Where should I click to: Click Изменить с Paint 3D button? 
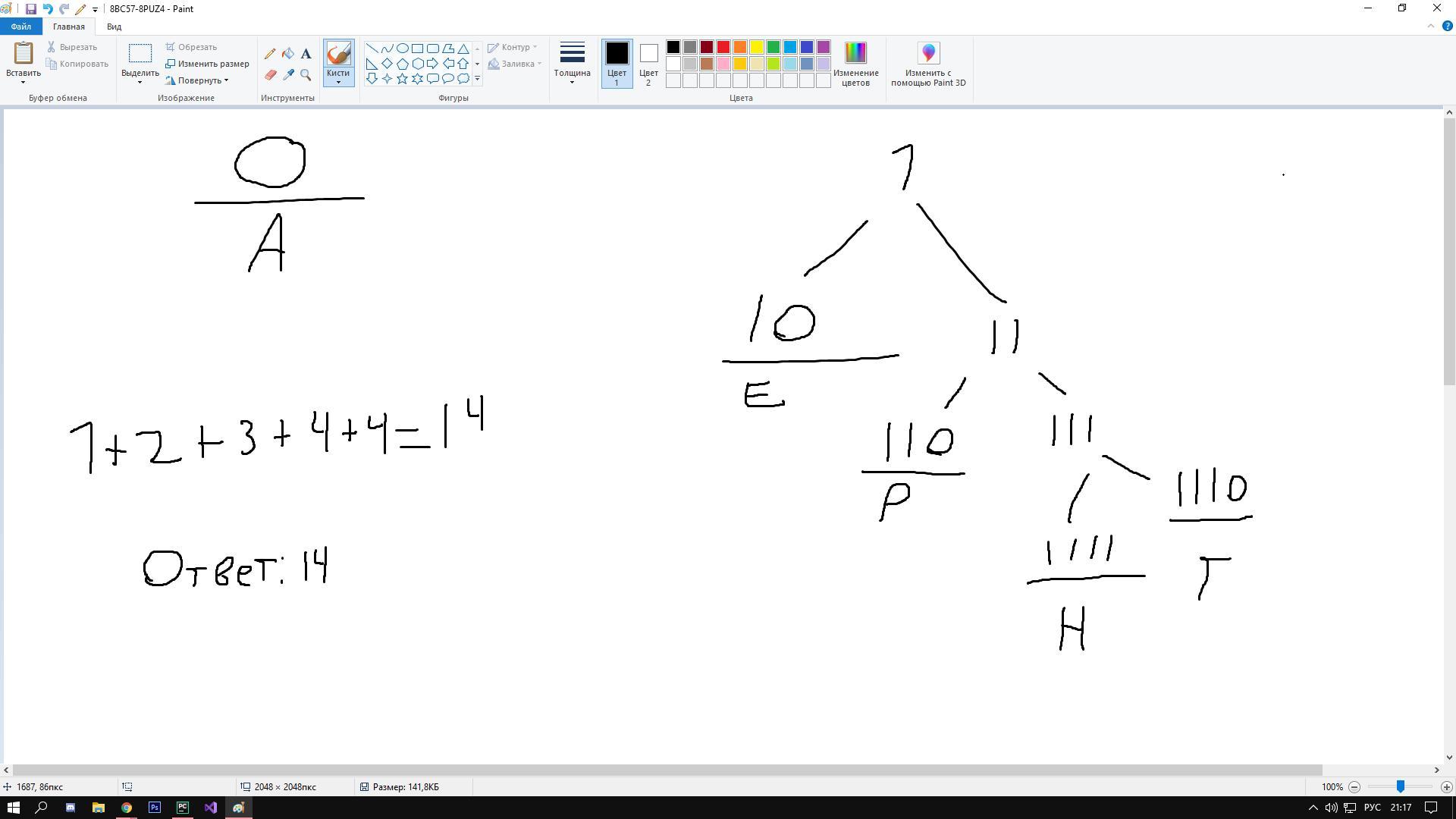tap(927, 63)
